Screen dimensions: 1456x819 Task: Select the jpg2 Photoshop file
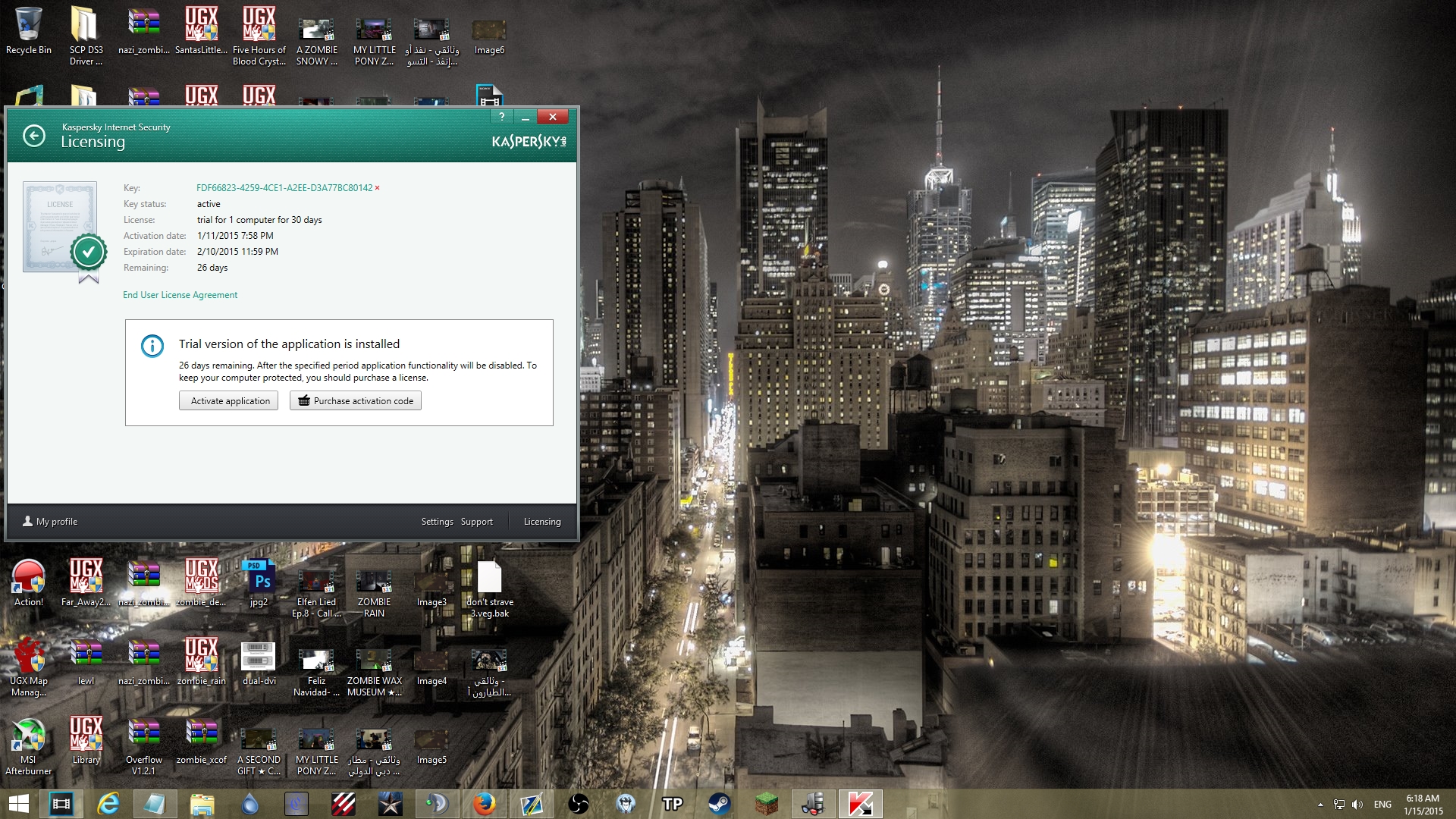(x=259, y=582)
